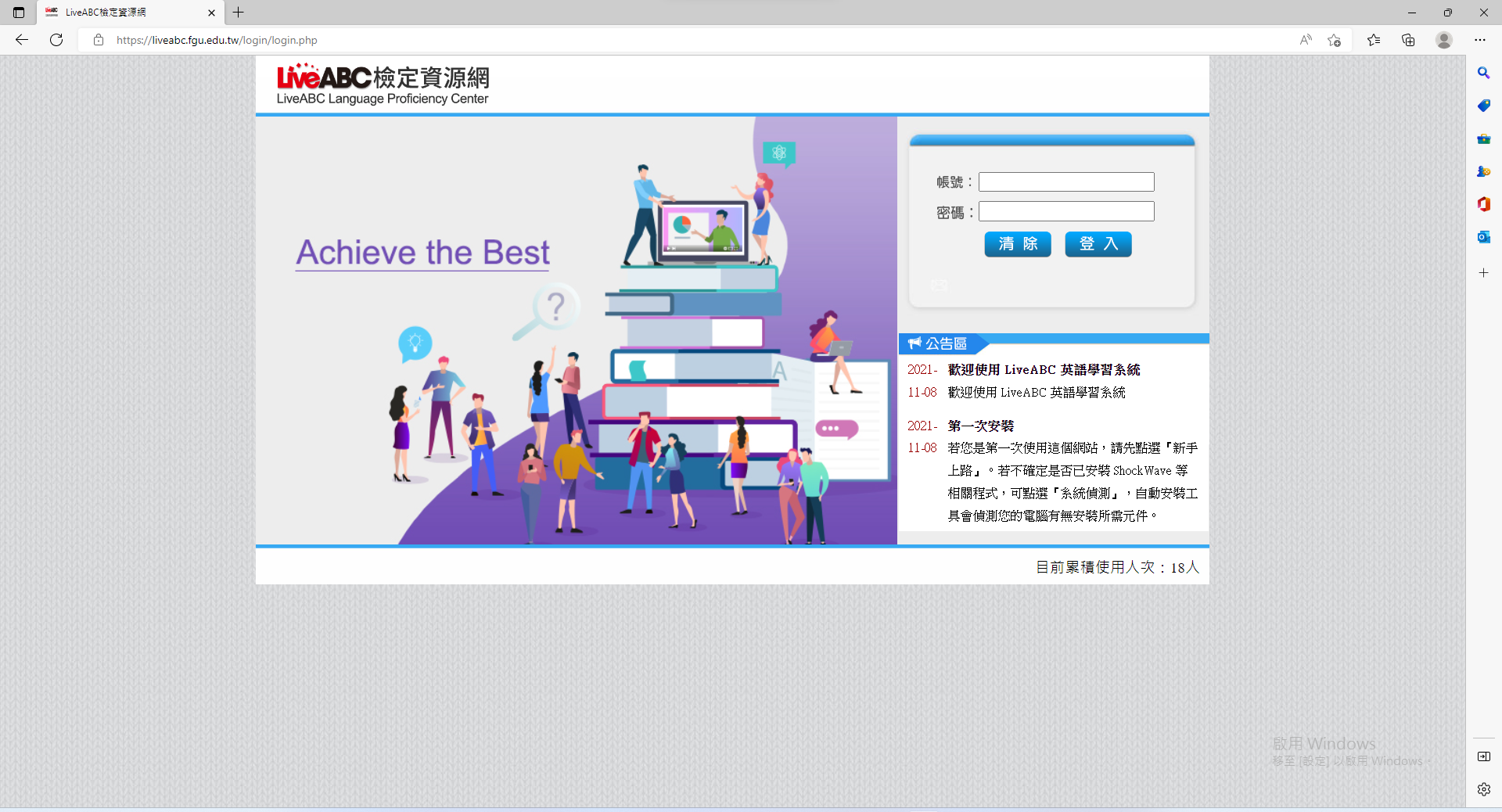Open sidebar Tools briefcase icon
This screenshot has height=812, width=1502.
[x=1483, y=138]
